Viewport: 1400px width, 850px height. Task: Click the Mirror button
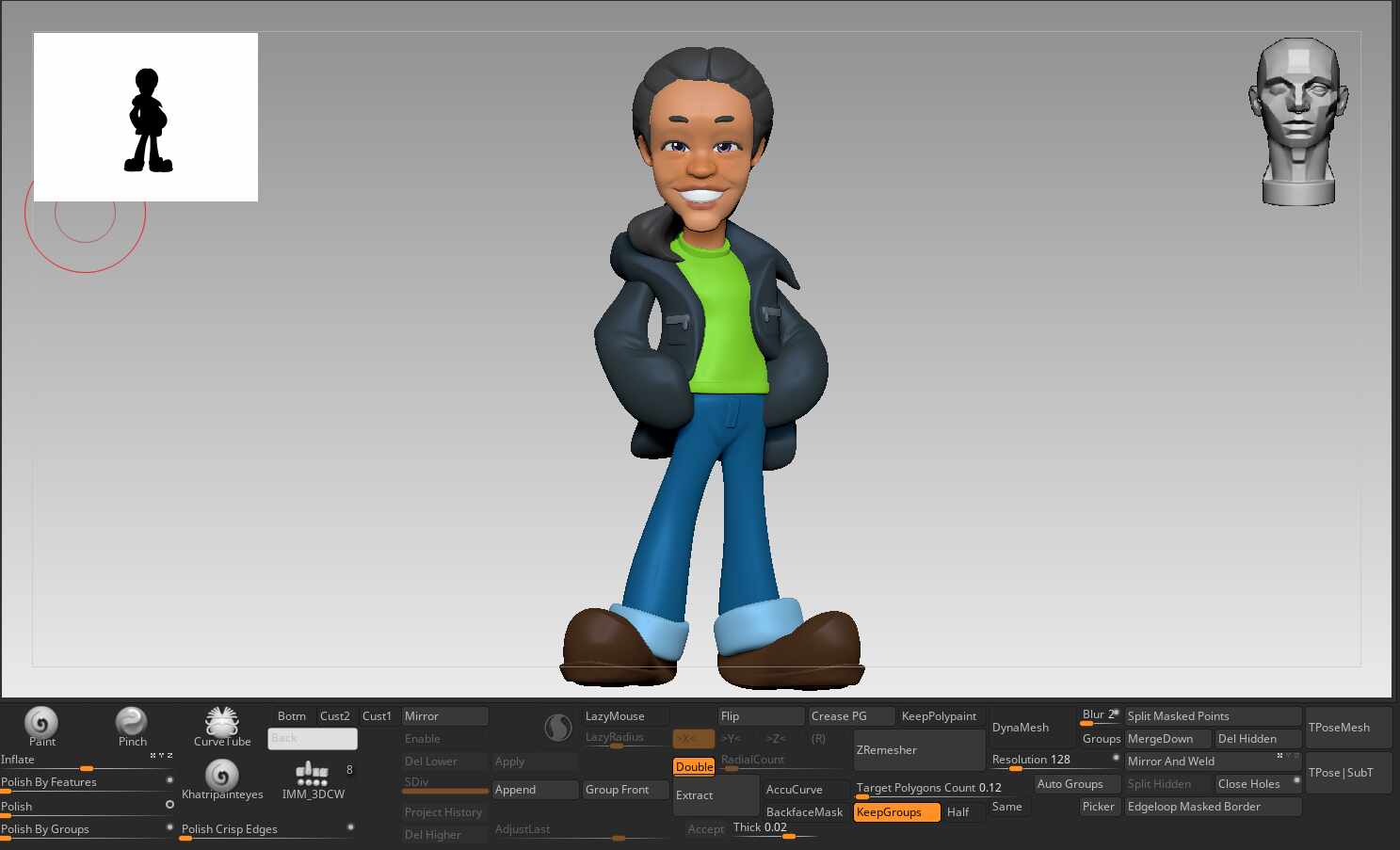(x=445, y=716)
